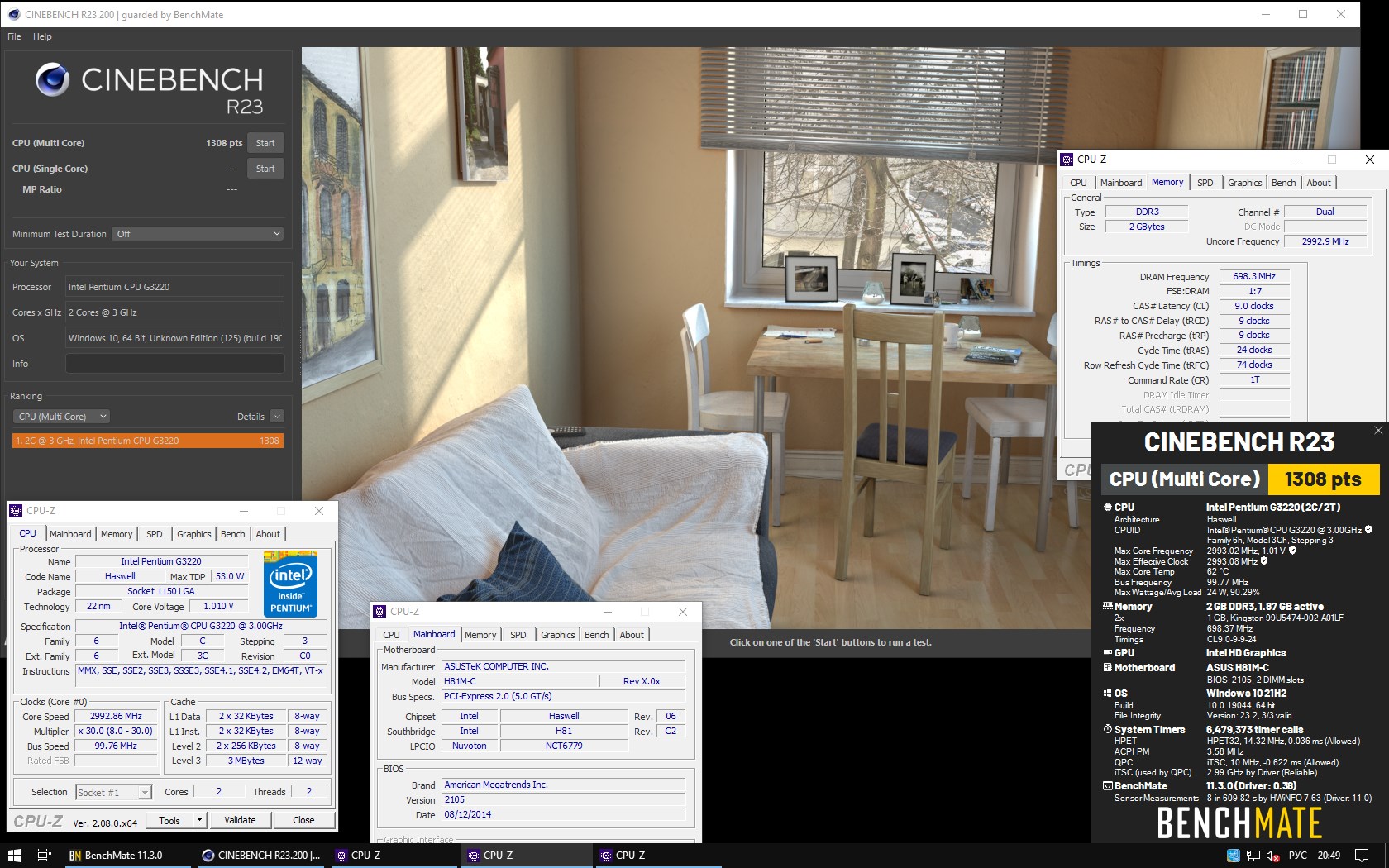Click the 1308 pts yellow score badge
Screen dimensions: 1389x868
pyautogui.click(x=1323, y=479)
